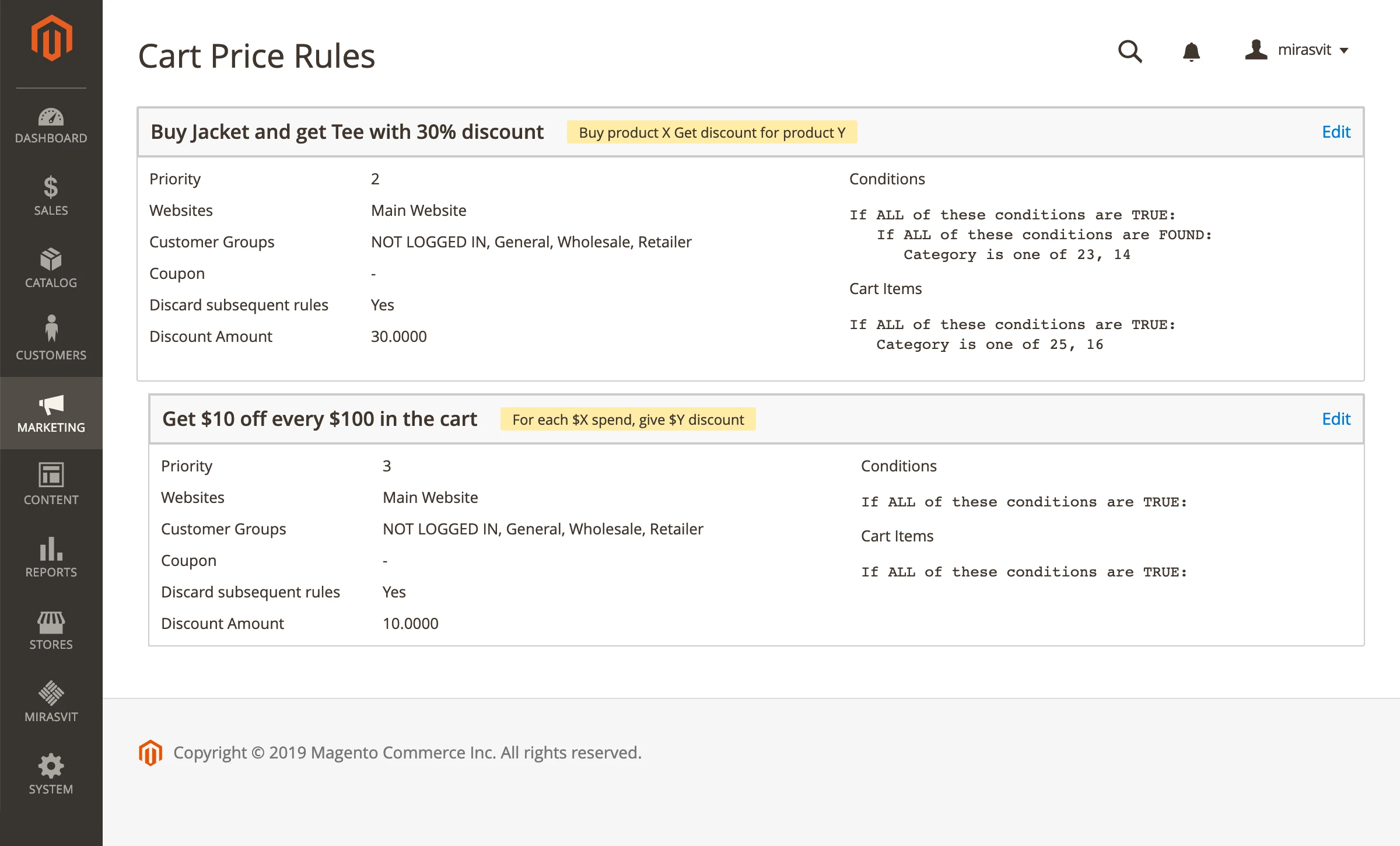Open the notifications bell
The image size is (1400, 846).
point(1191,51)
